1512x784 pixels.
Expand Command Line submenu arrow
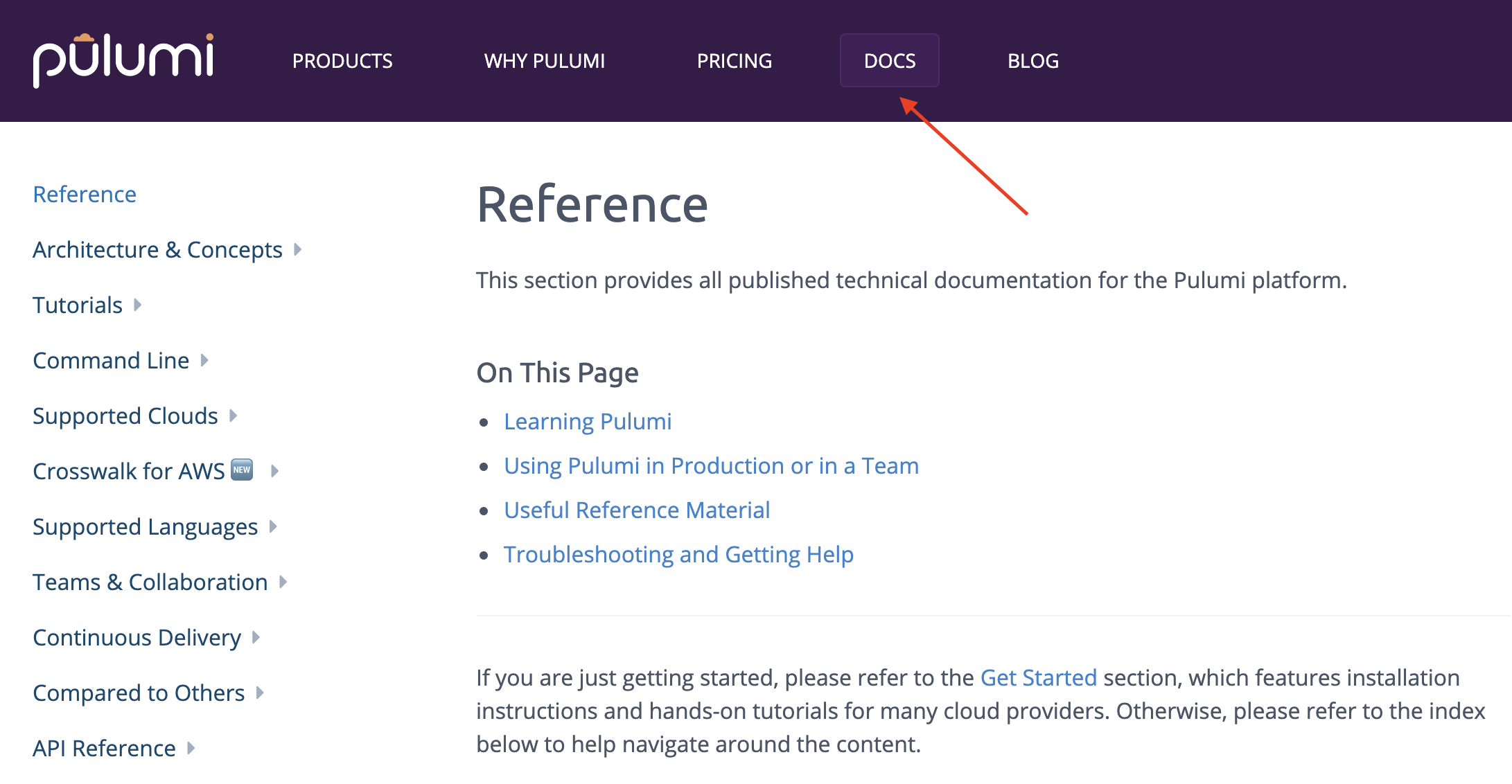[x=204, y=360]
